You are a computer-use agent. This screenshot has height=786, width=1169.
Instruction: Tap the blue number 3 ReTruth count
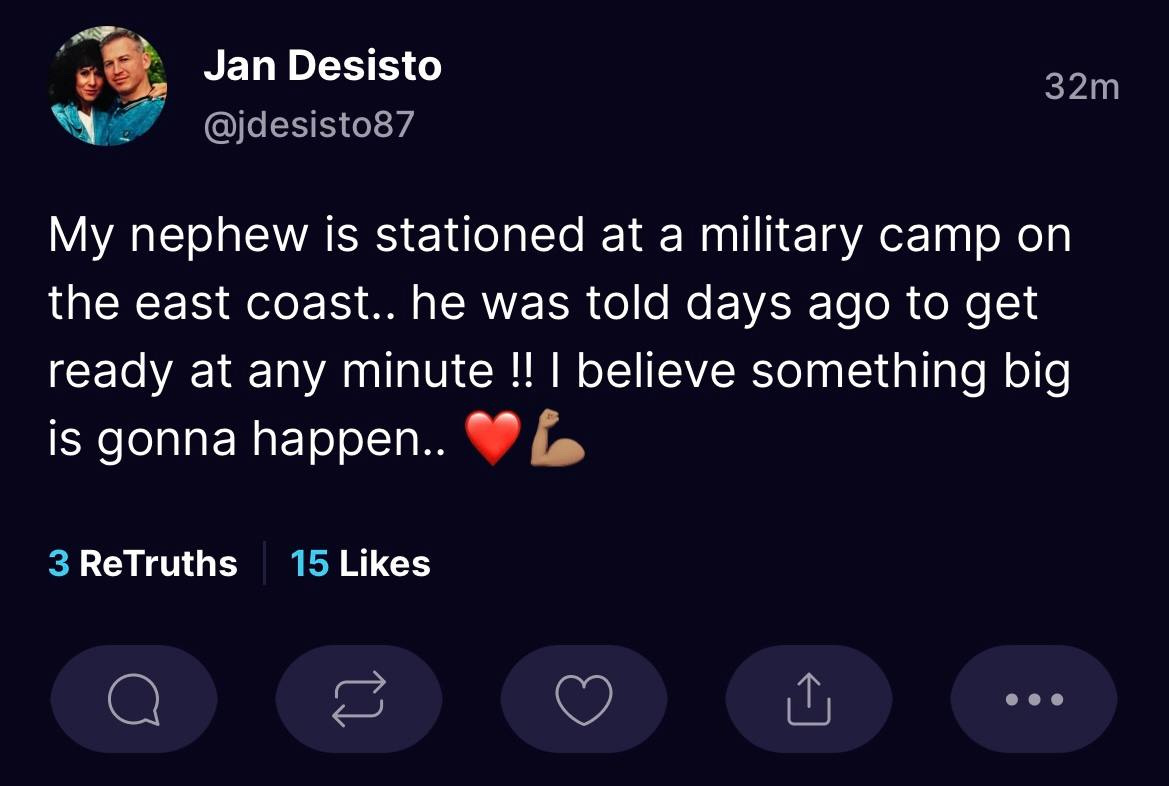(59, 563)
